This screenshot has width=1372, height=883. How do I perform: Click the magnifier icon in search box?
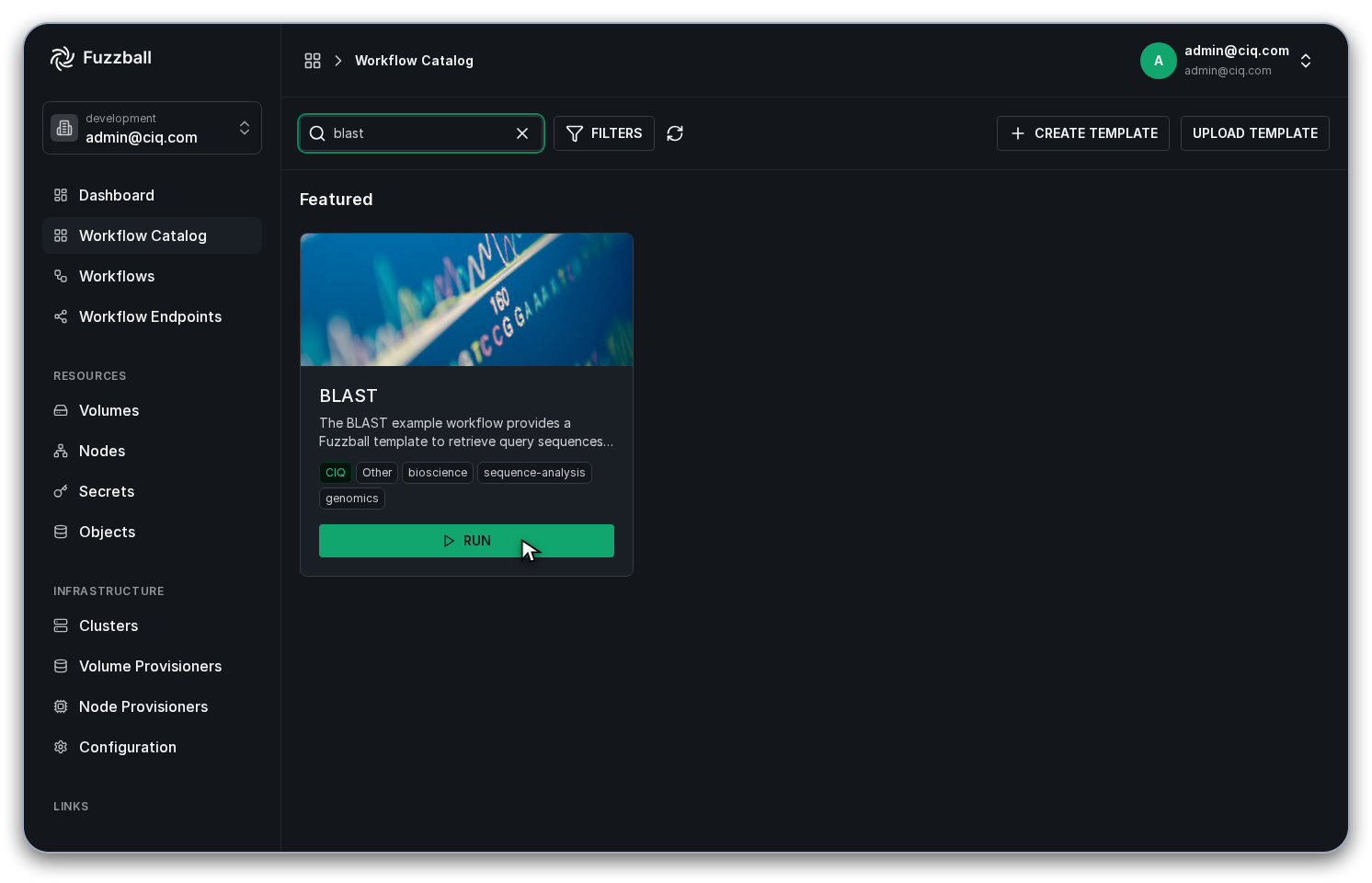[317, 133]
